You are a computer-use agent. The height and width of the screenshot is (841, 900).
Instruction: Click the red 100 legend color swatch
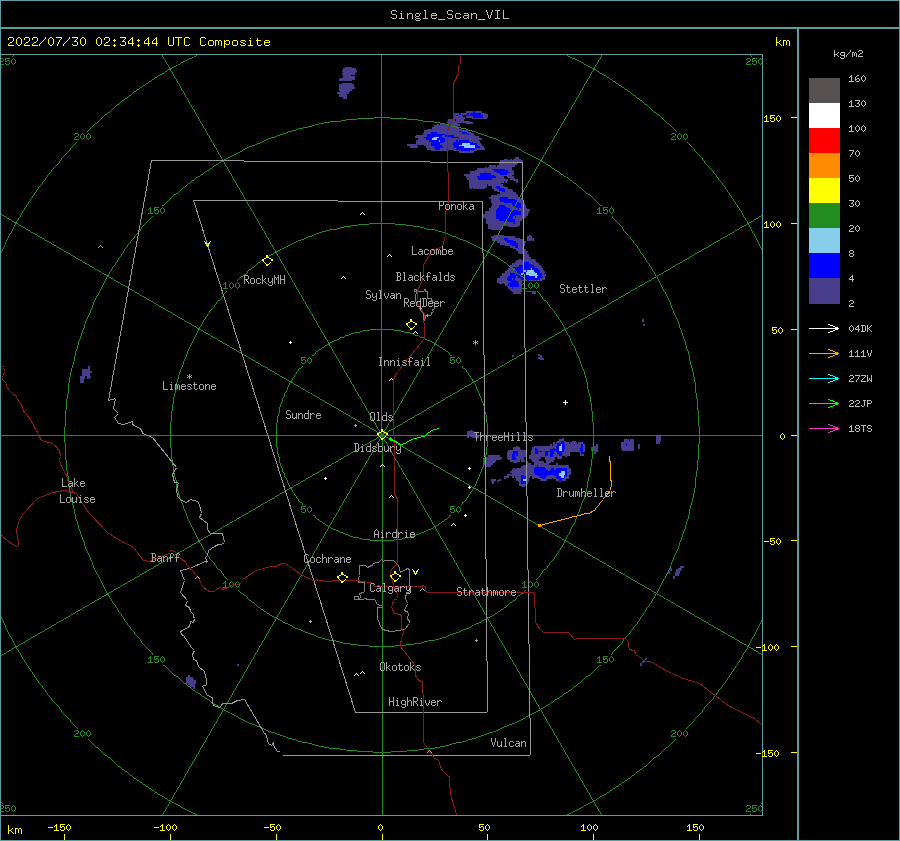tap(824, 141)
